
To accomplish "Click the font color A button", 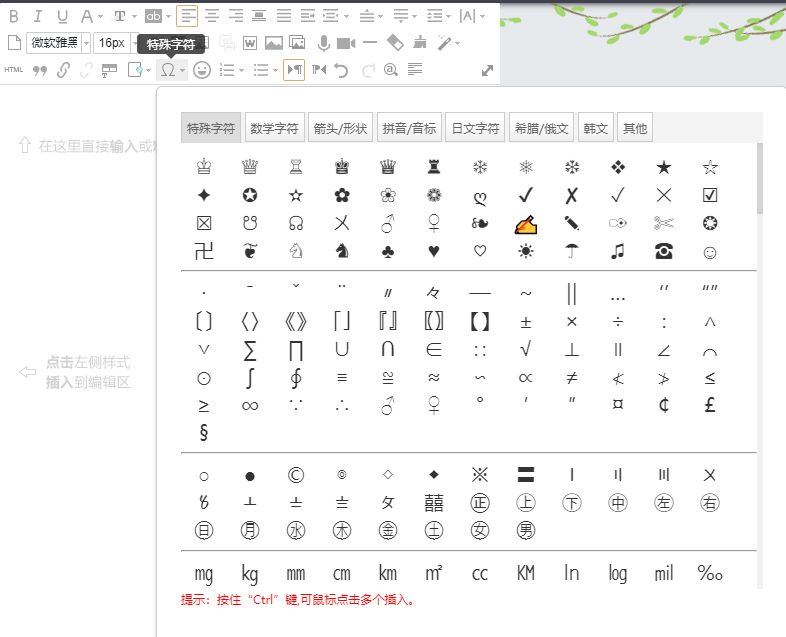I will tap(87, 16).
